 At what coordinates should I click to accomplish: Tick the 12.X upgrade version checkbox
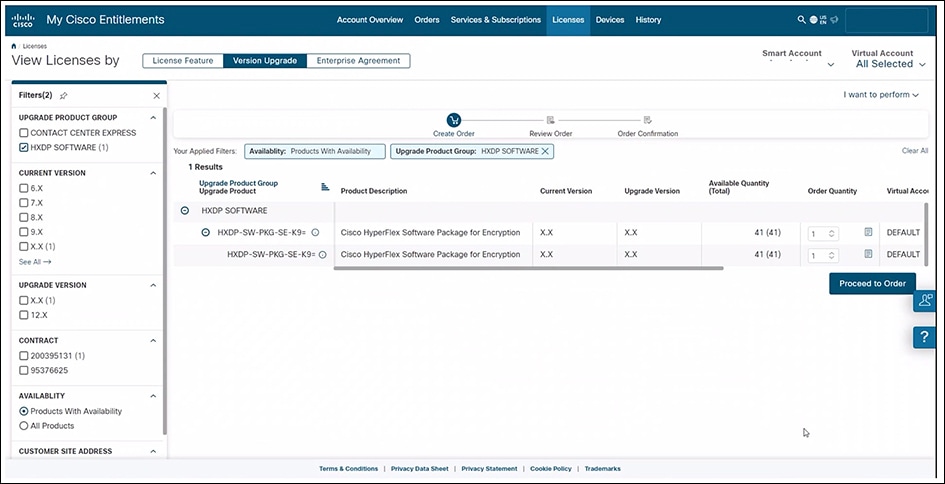point(24,315)
